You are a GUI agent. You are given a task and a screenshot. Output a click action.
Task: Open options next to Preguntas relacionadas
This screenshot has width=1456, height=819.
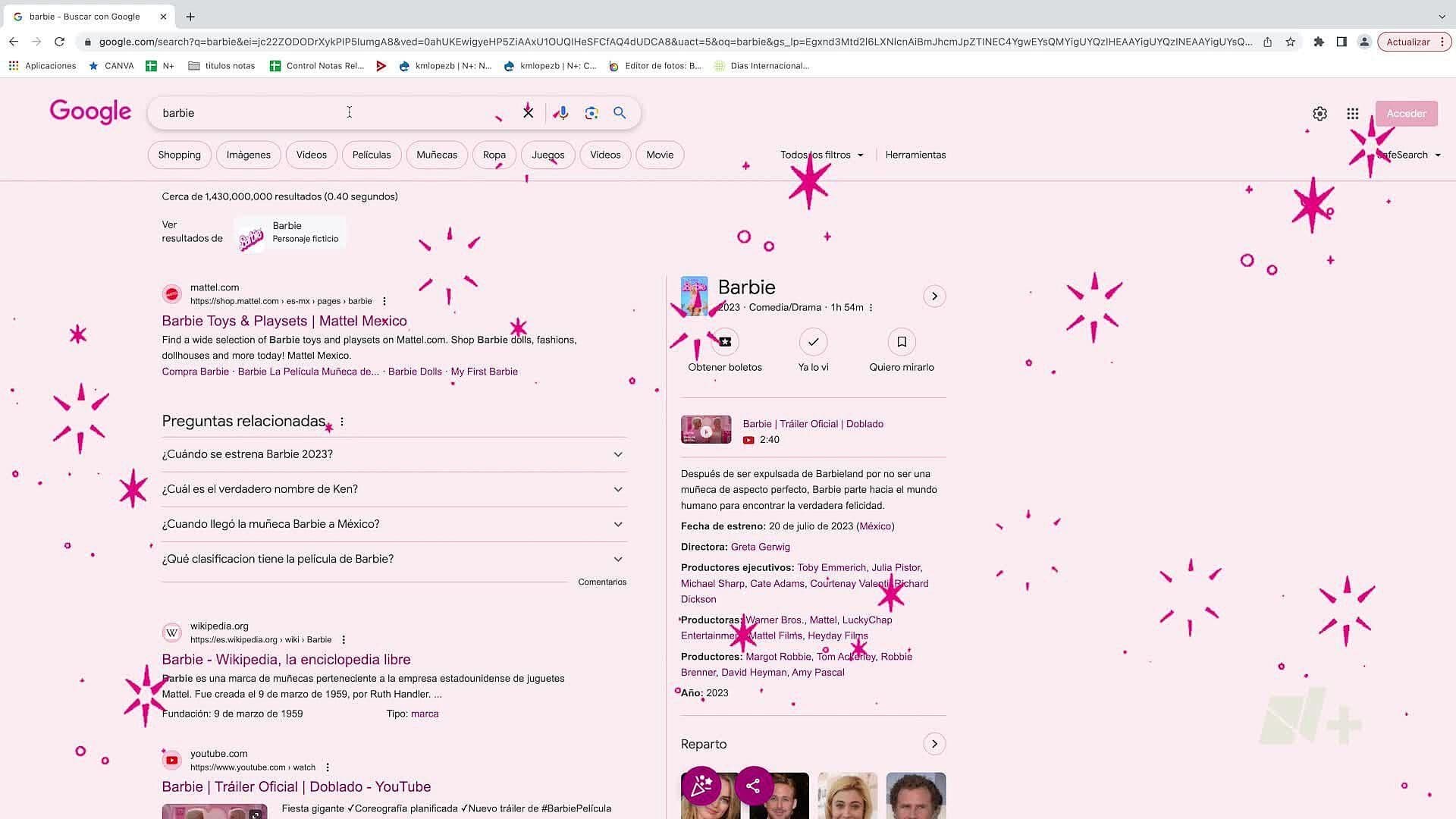click(x=342, y=422)
